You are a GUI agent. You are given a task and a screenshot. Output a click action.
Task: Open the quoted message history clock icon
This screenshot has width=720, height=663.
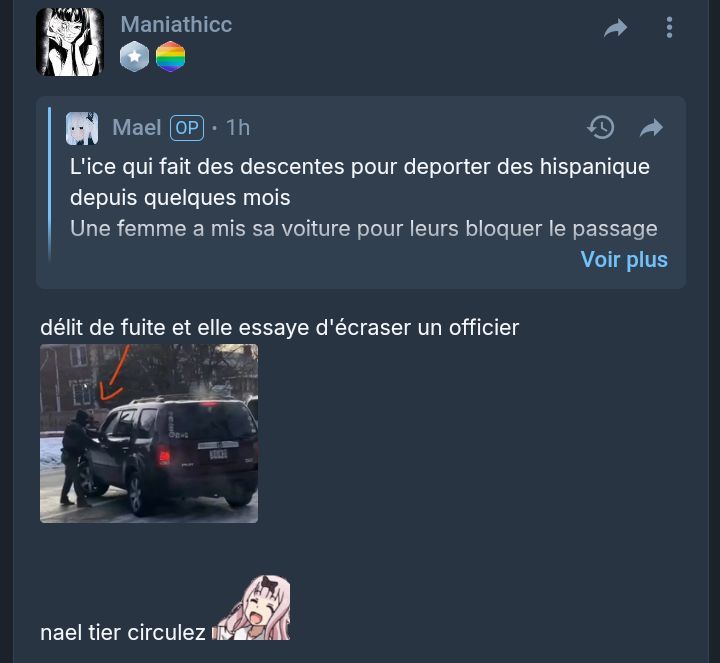point(601,128)
